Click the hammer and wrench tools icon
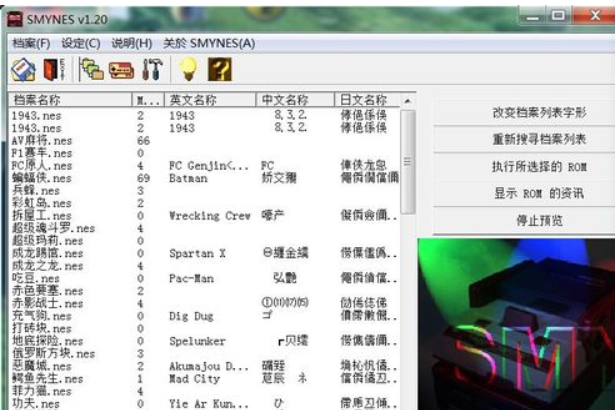 [152, 70]
